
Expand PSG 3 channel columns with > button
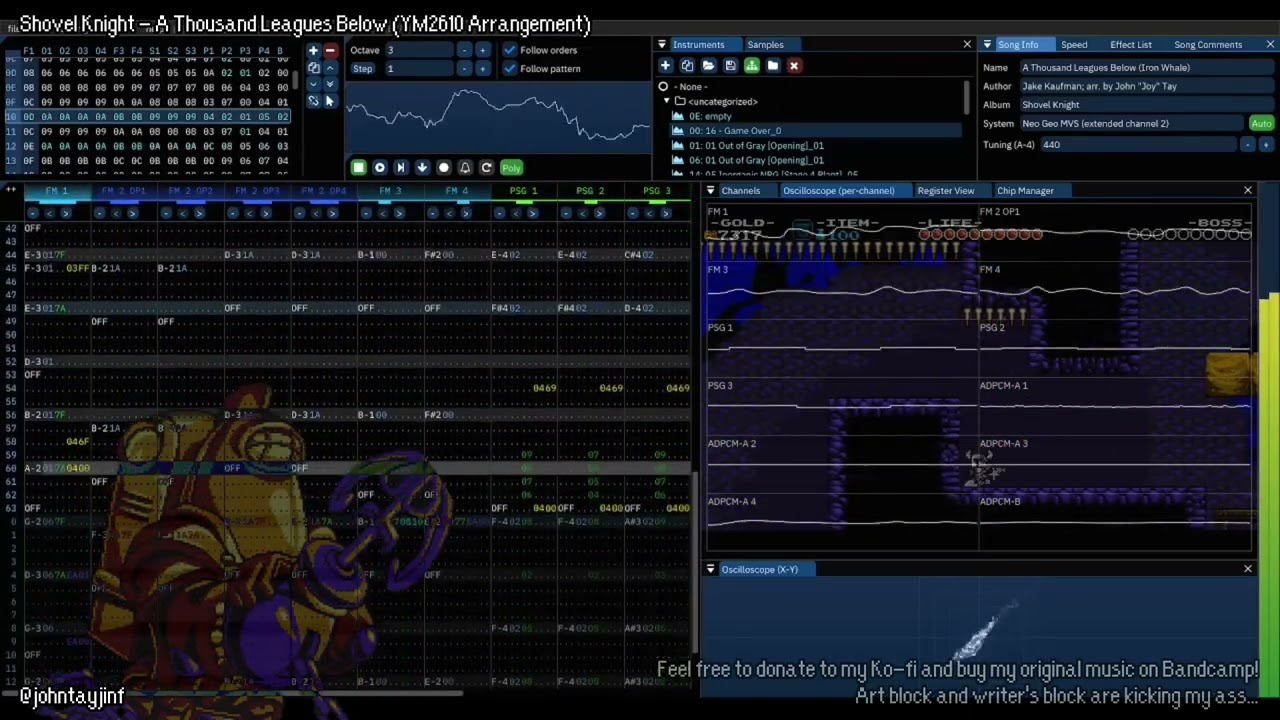[x=665, y=212]
